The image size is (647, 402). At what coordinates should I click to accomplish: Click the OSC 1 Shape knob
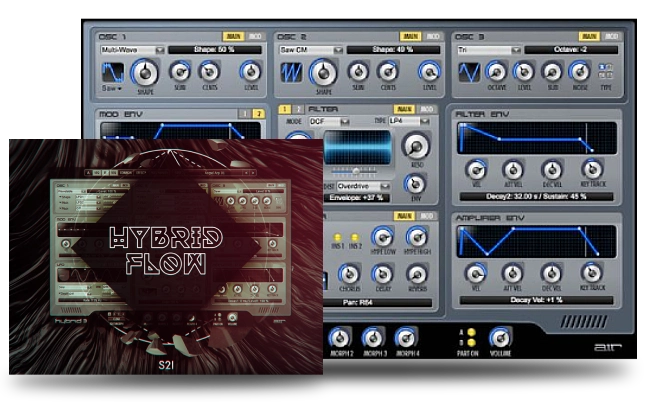(145, 72)
